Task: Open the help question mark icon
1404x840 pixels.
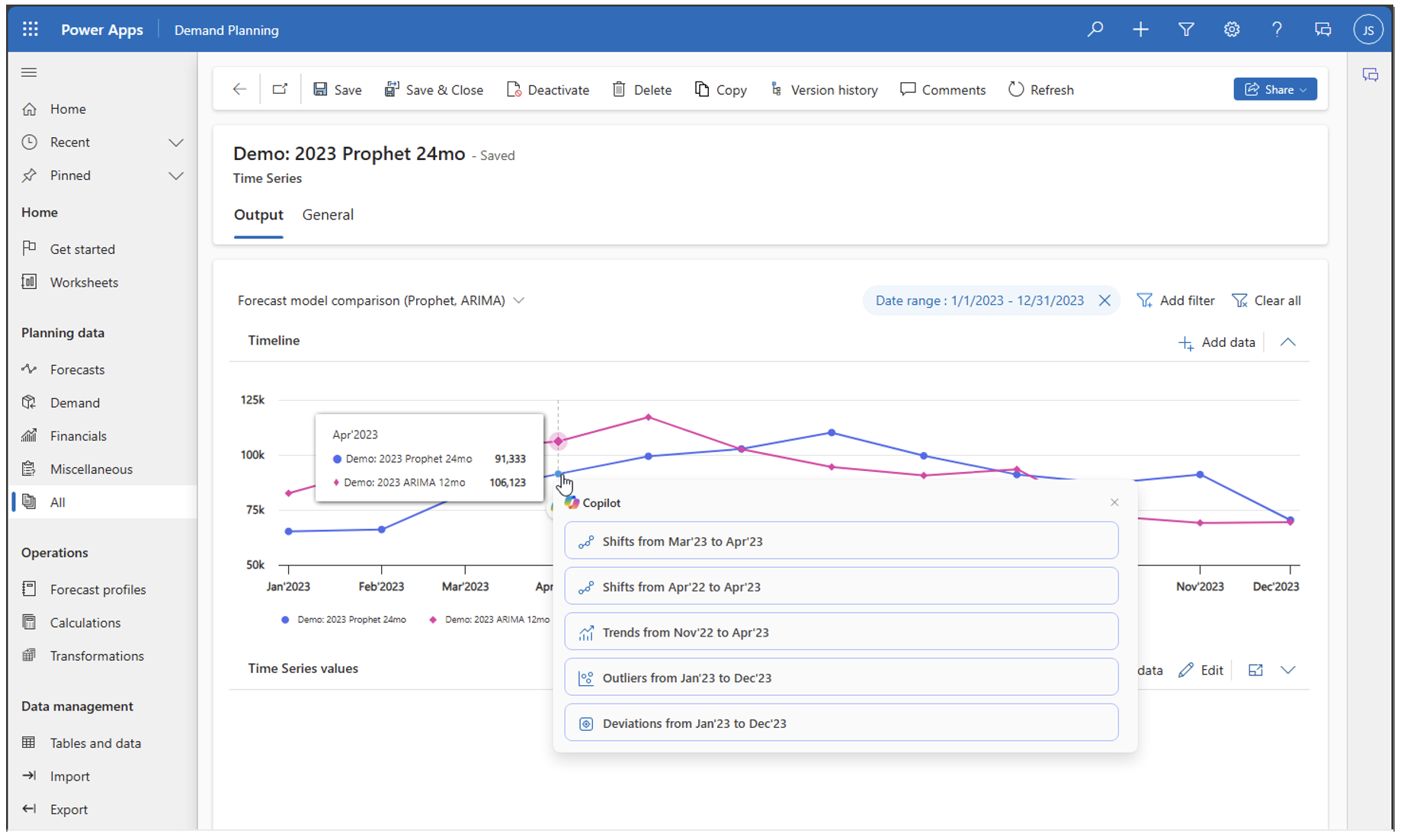Action: (x=1277, y=30)
